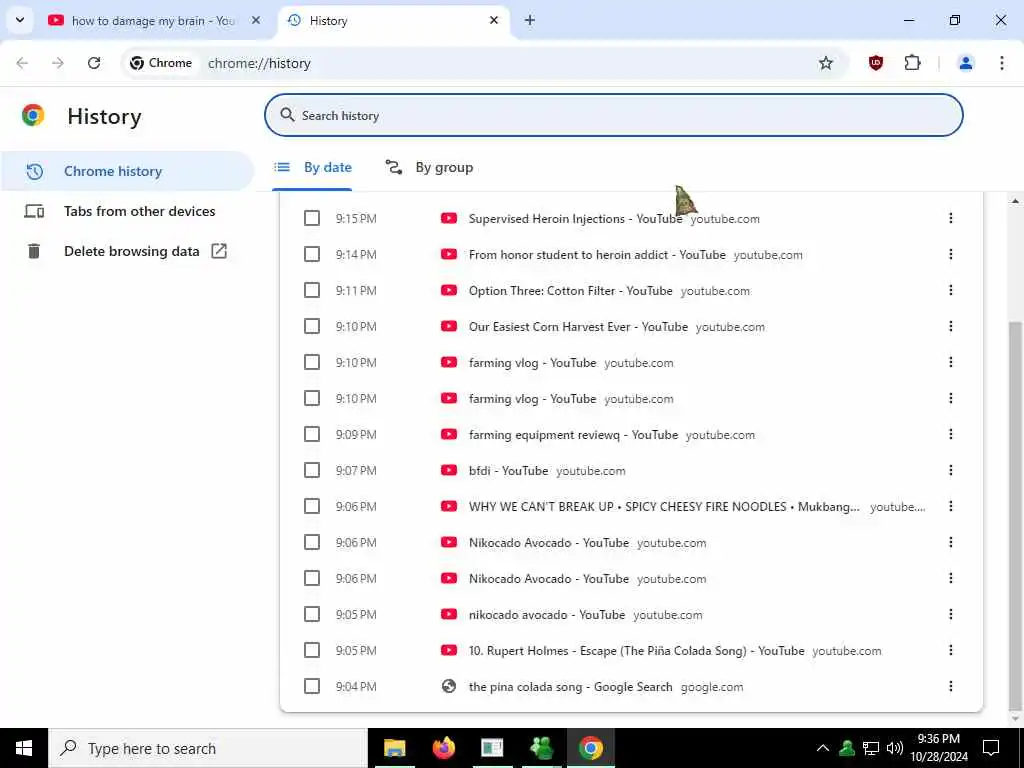Click YouTube favicon beside bfdi entry
This screenshot has width=1024, height=768.
pyautogui.click(x=449, y=470)
